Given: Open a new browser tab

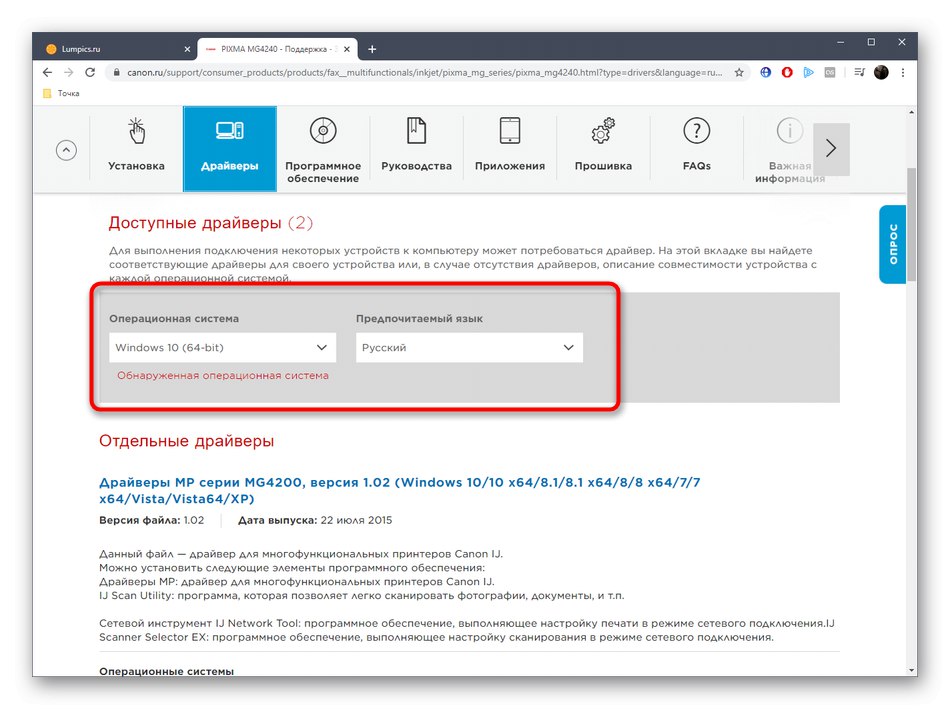Looking at the screenshot, I should [x=372, y=49].
